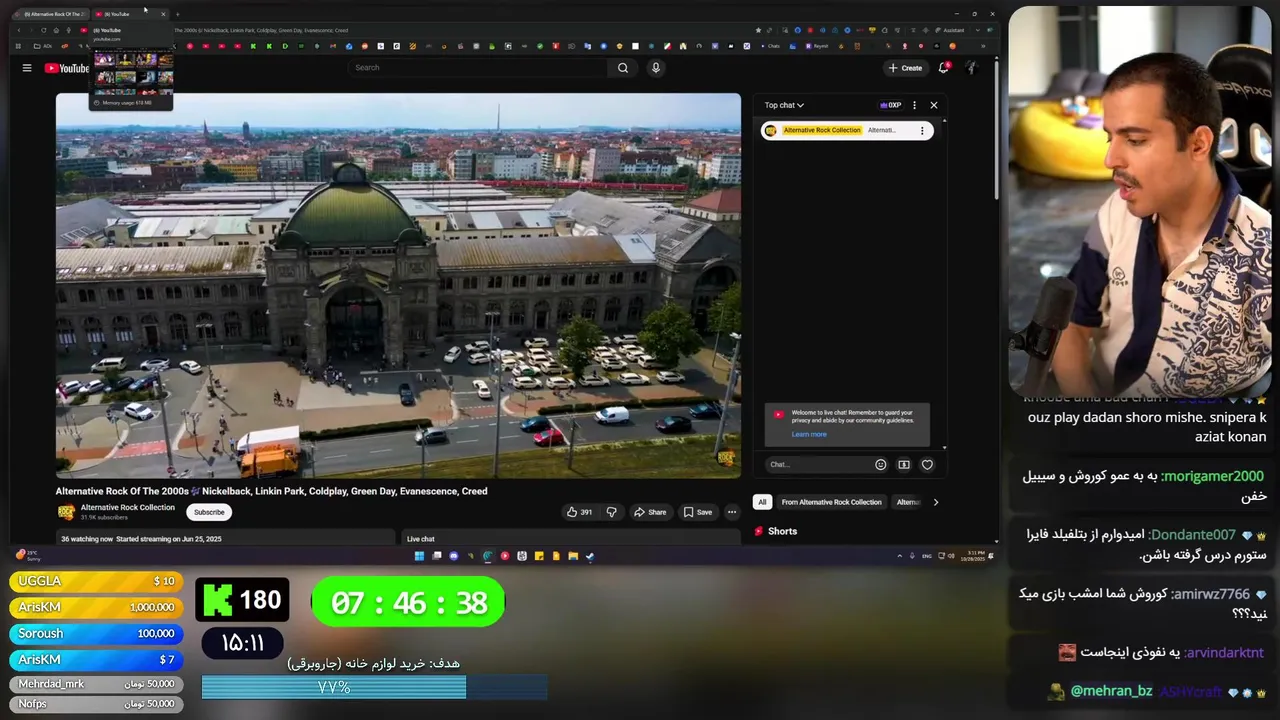Click the tab preview thumbnail popup
The width and height of the screenshot is (1280, 720).
pos(132,67)
